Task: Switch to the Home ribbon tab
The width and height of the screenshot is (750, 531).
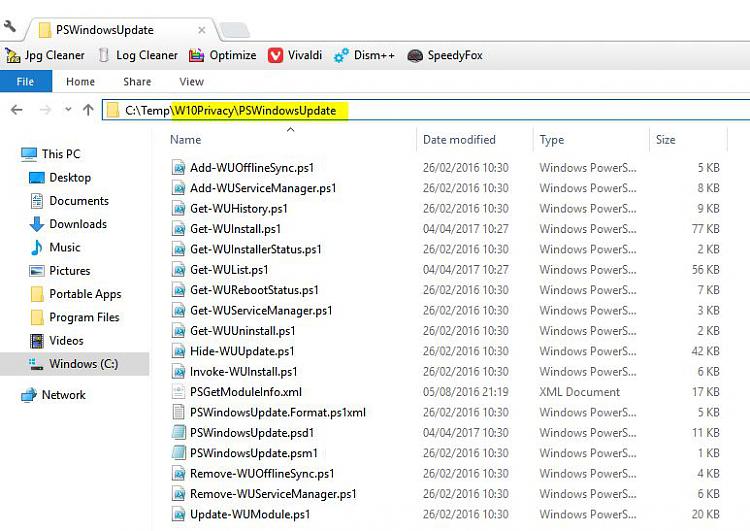Action: point(80,82)
